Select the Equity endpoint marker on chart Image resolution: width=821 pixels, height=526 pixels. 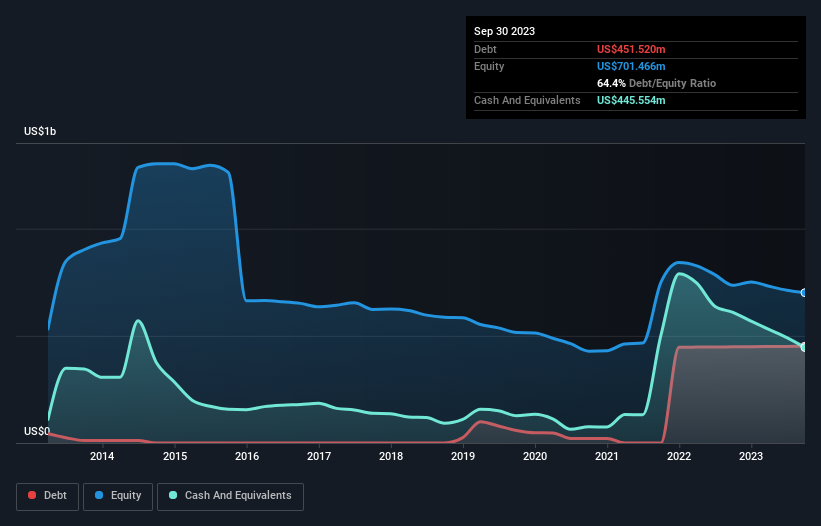(804, 293)
